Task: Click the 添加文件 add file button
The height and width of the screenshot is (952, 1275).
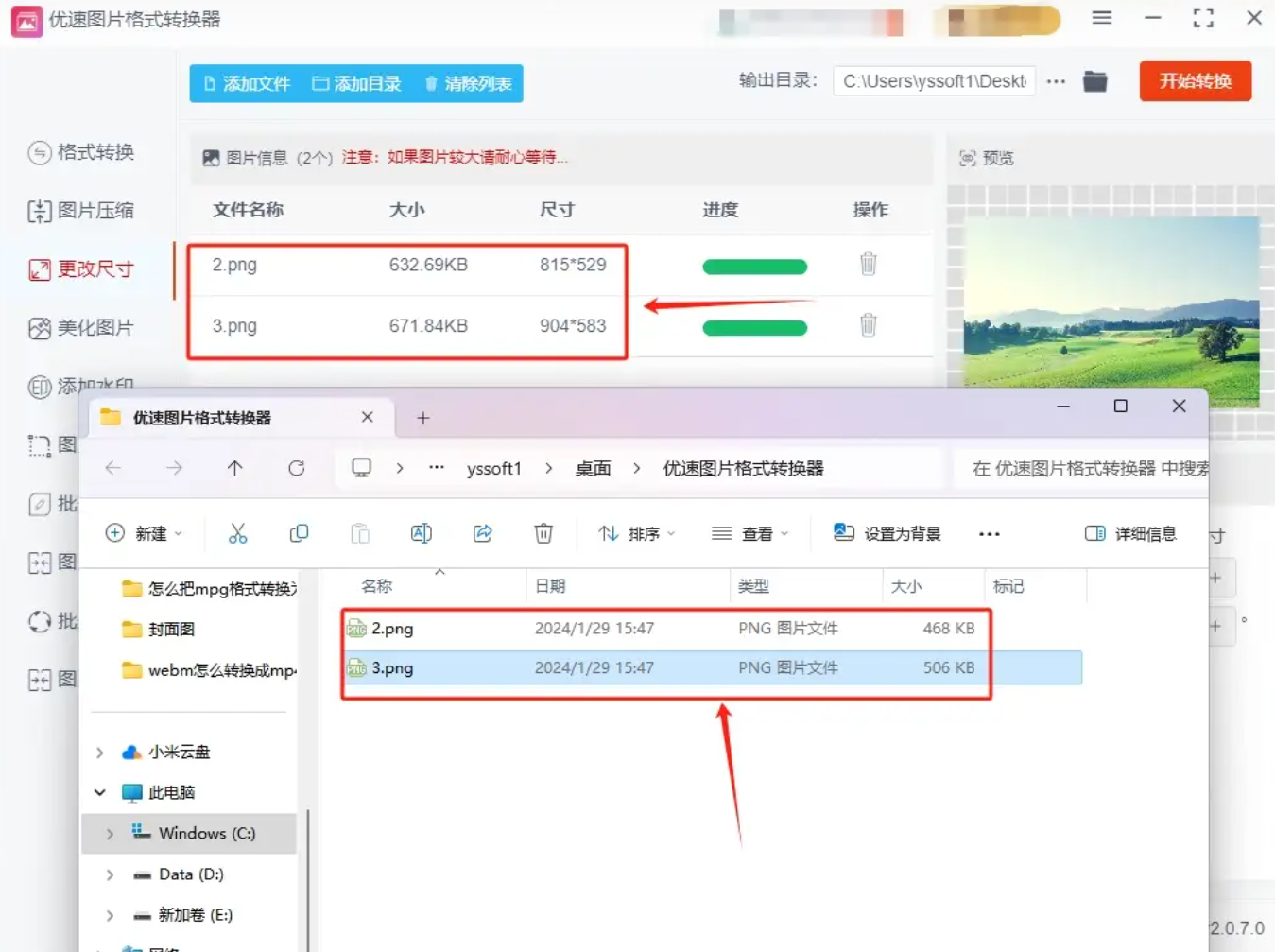Action: [x=248, y=83]
